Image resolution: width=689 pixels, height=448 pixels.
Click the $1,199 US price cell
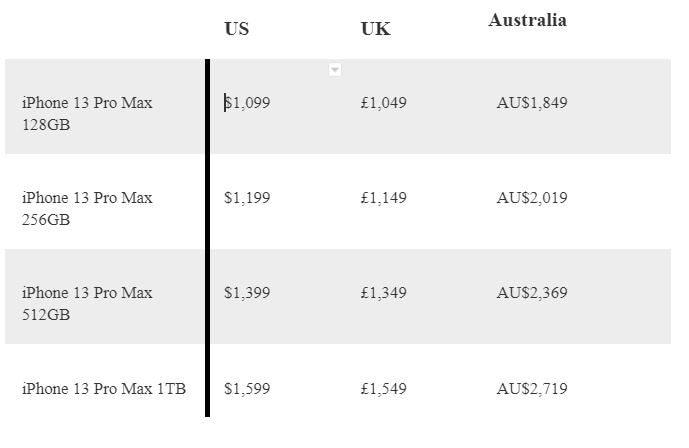247,197
